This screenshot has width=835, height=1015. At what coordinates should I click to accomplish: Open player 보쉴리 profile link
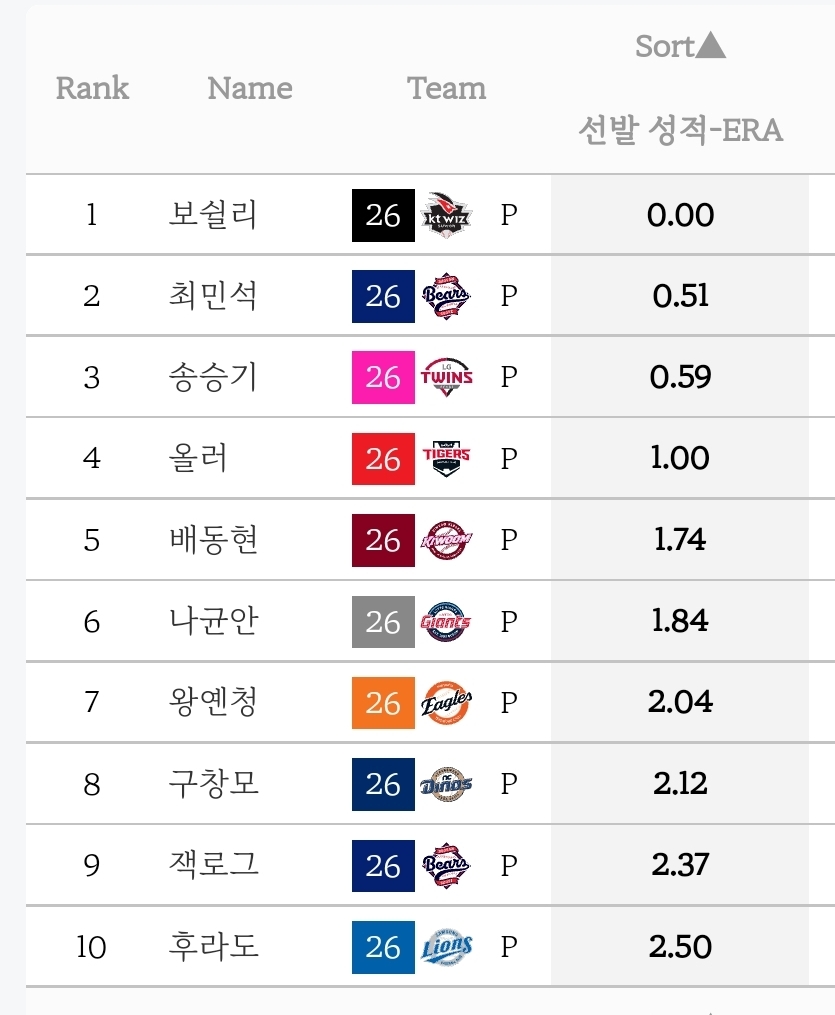[x=213, y=215]
